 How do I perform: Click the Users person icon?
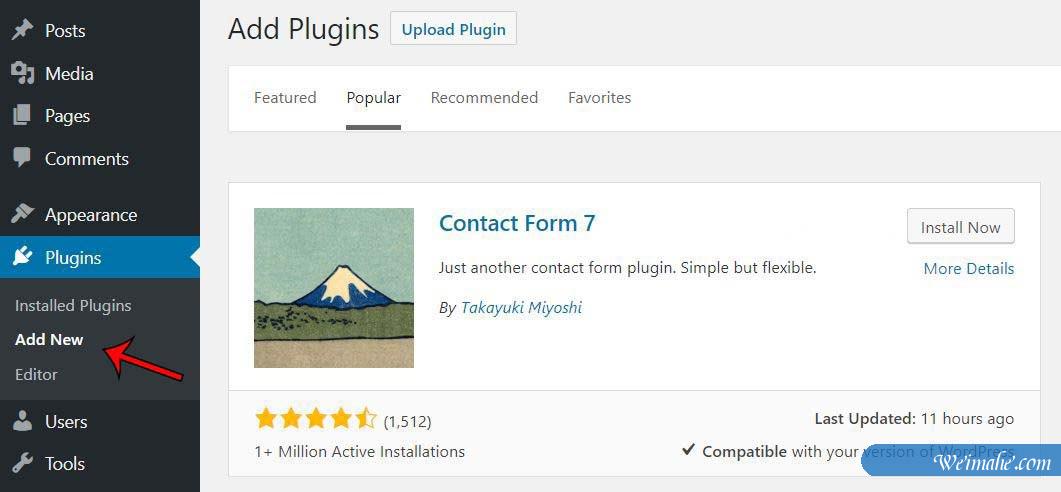tap(22, 421)
